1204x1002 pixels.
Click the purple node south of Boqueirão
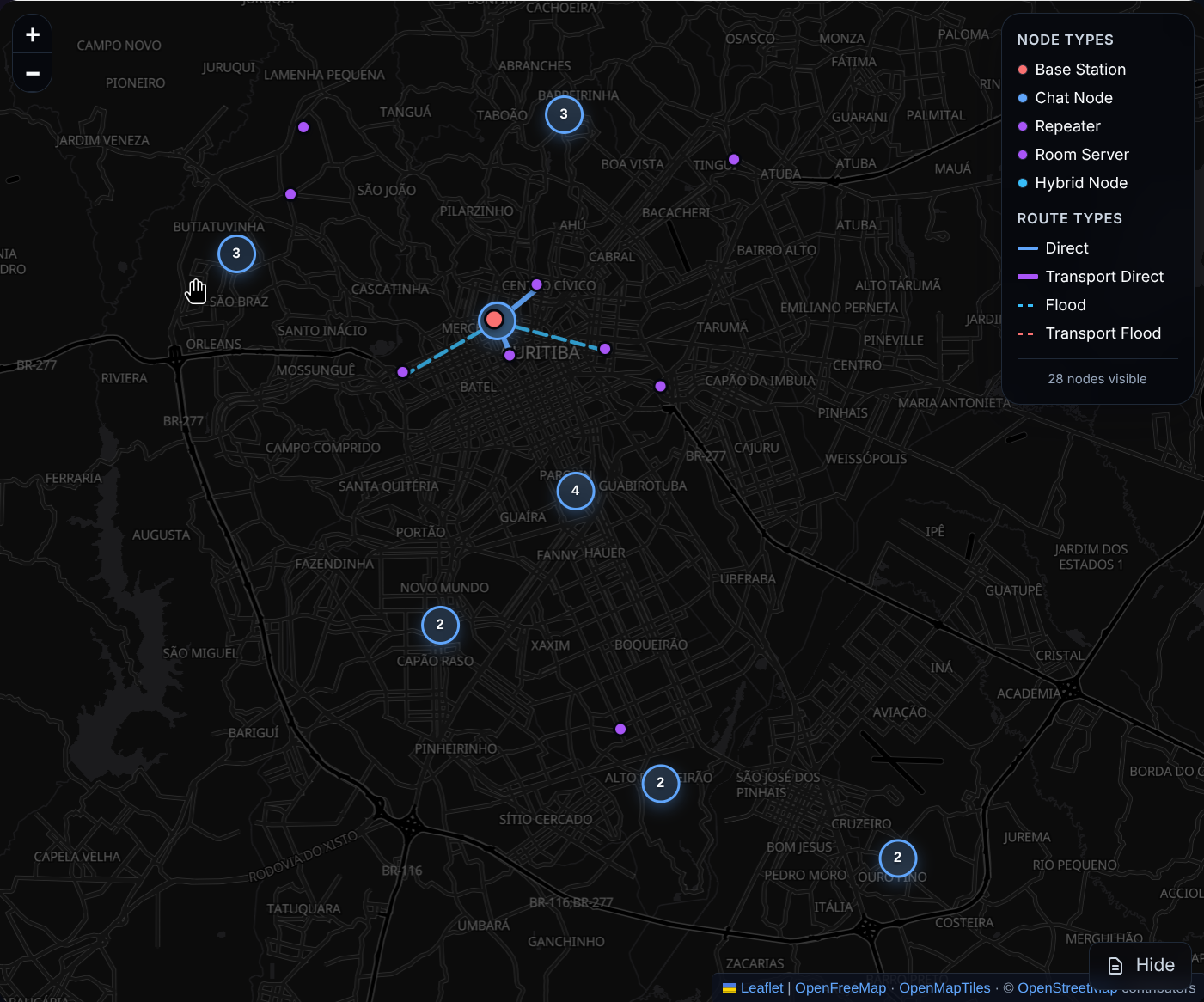[620, 730]
